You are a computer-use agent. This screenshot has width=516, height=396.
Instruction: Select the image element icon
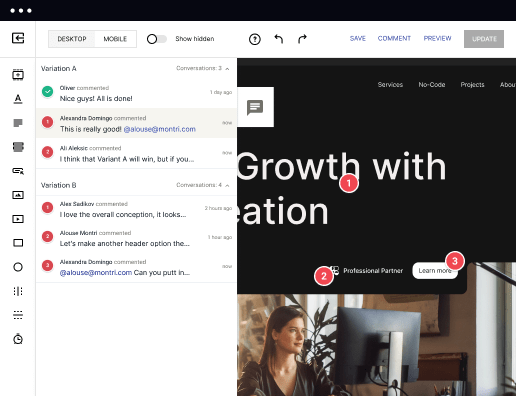[18, 195]
